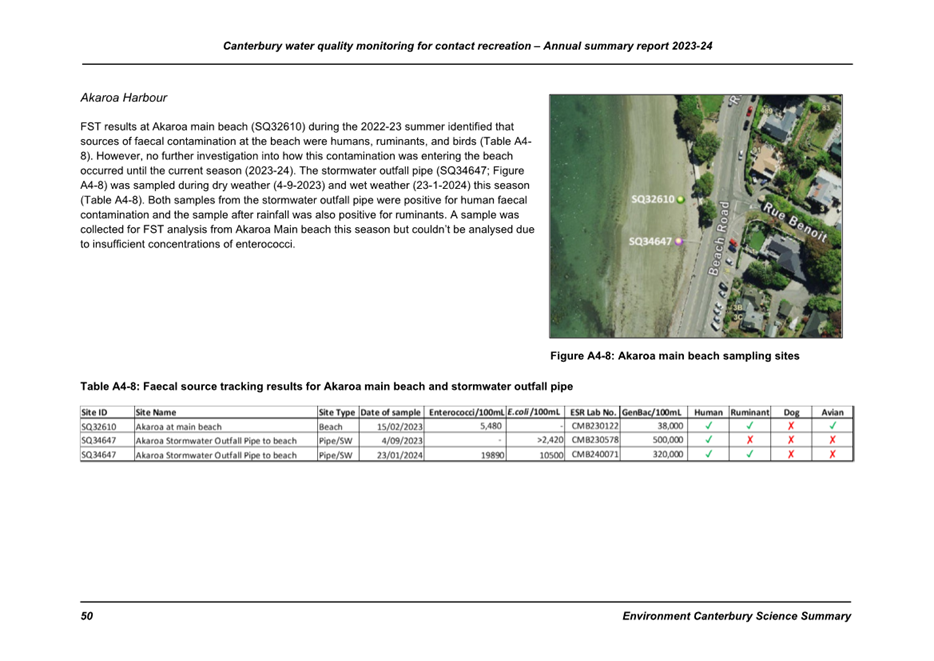
Task: Click the purple SQ34647 marker on the map
Action: coord(678,241)
